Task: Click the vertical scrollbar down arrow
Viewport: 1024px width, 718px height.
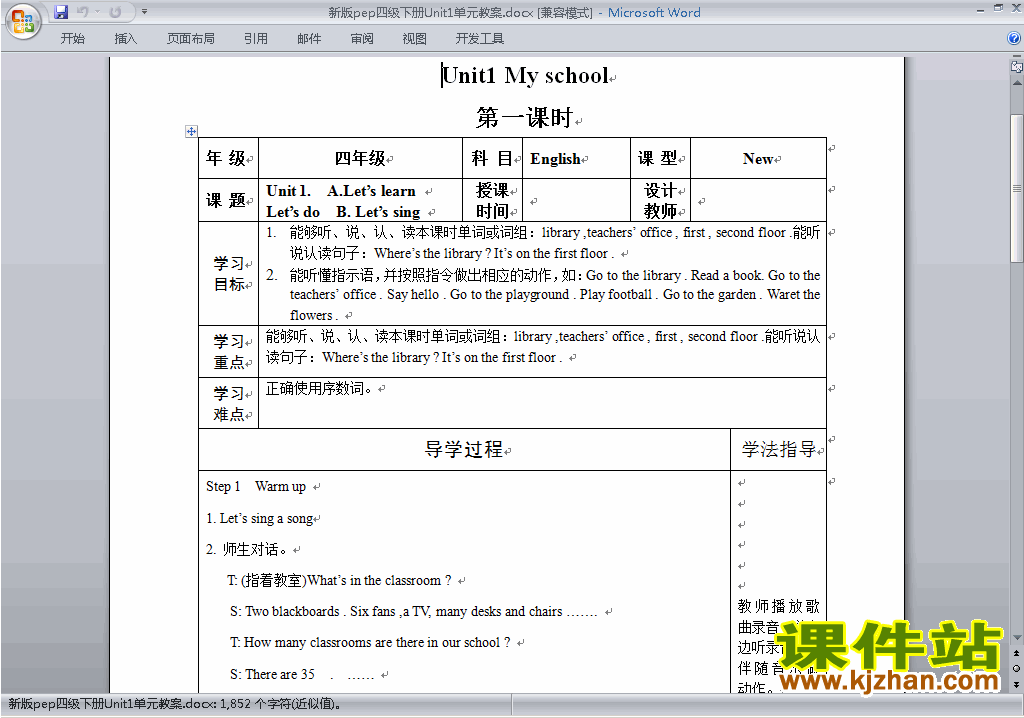Action: (x=1016, y=638)
